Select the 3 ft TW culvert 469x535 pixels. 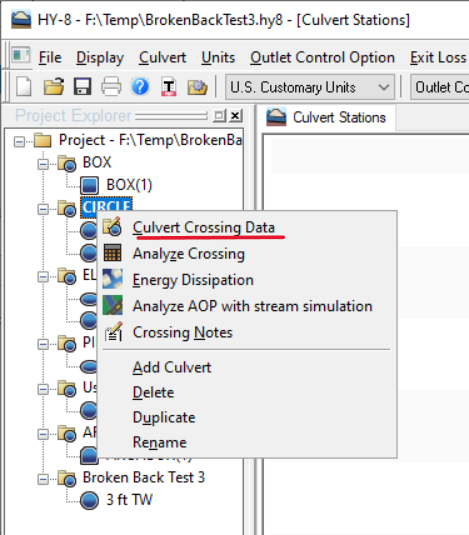(129, 500)
